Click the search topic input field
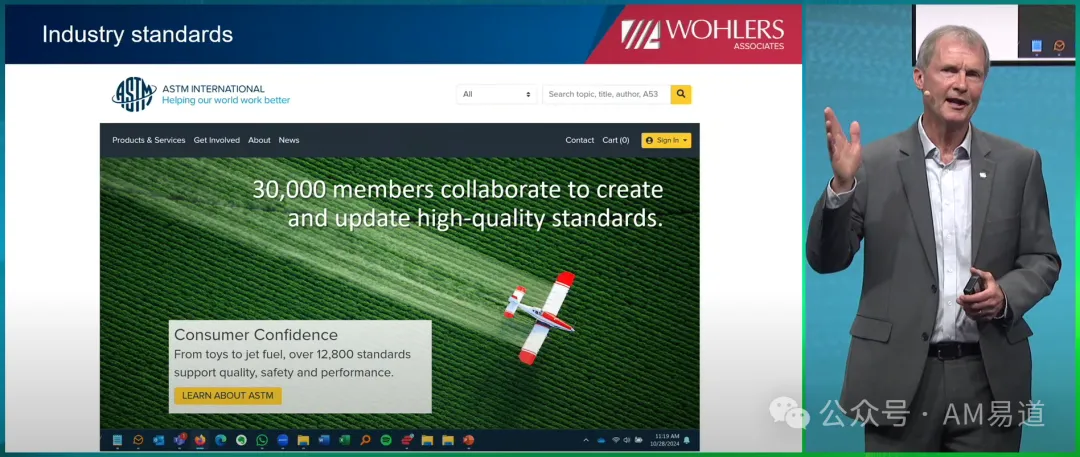The image size is (1080, 457). 606,94
